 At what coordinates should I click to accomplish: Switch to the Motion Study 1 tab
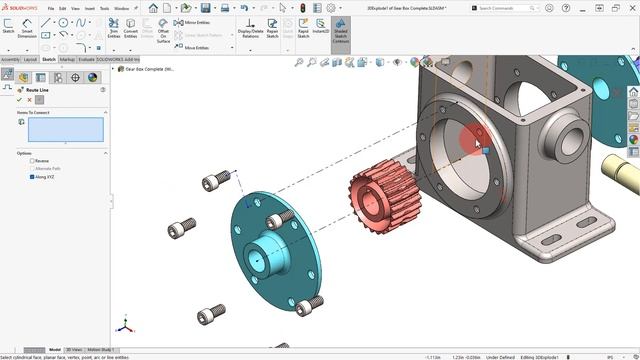pos(101,350)
